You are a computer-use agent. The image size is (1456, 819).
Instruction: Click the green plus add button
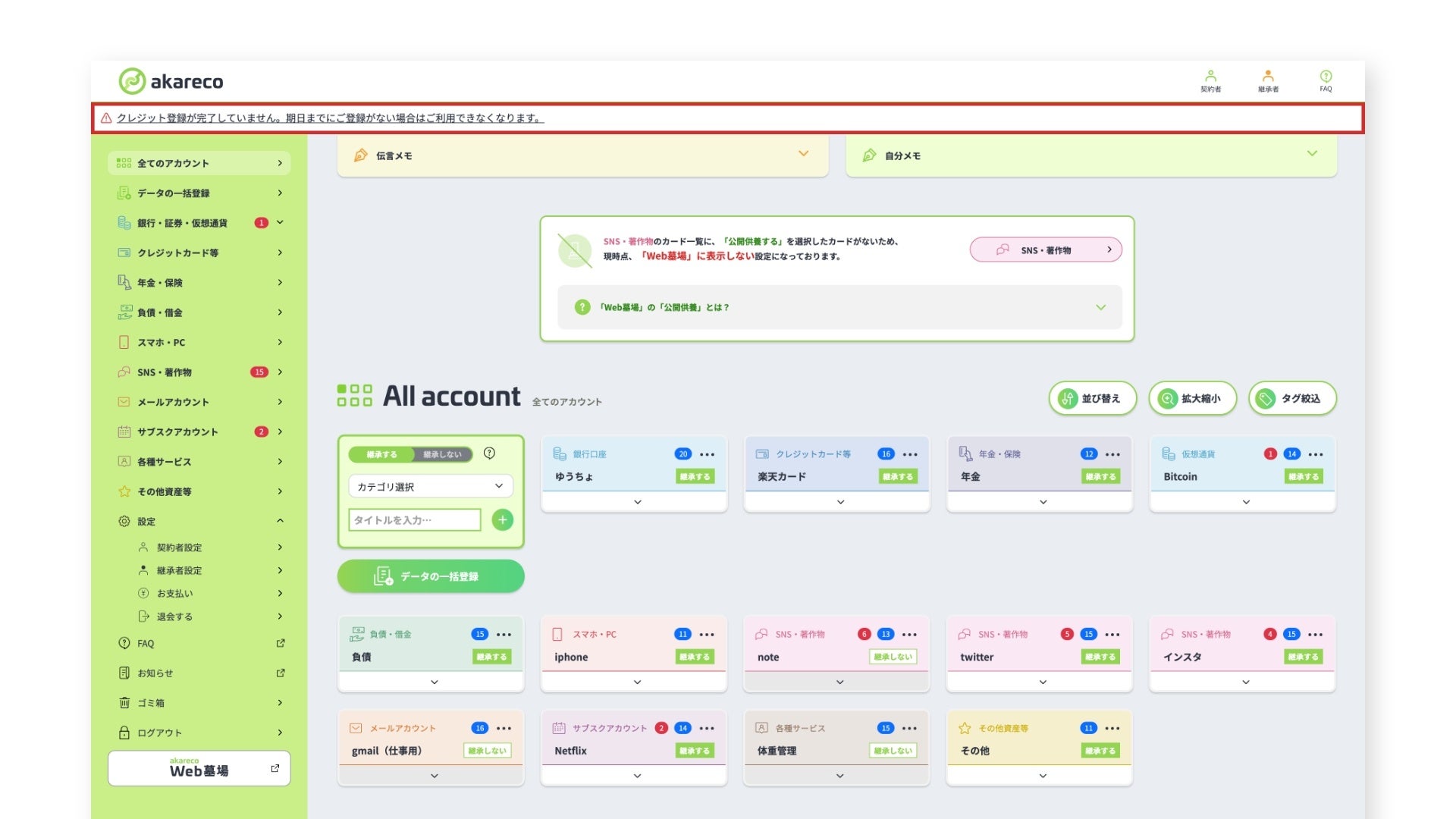click(502, 520)
